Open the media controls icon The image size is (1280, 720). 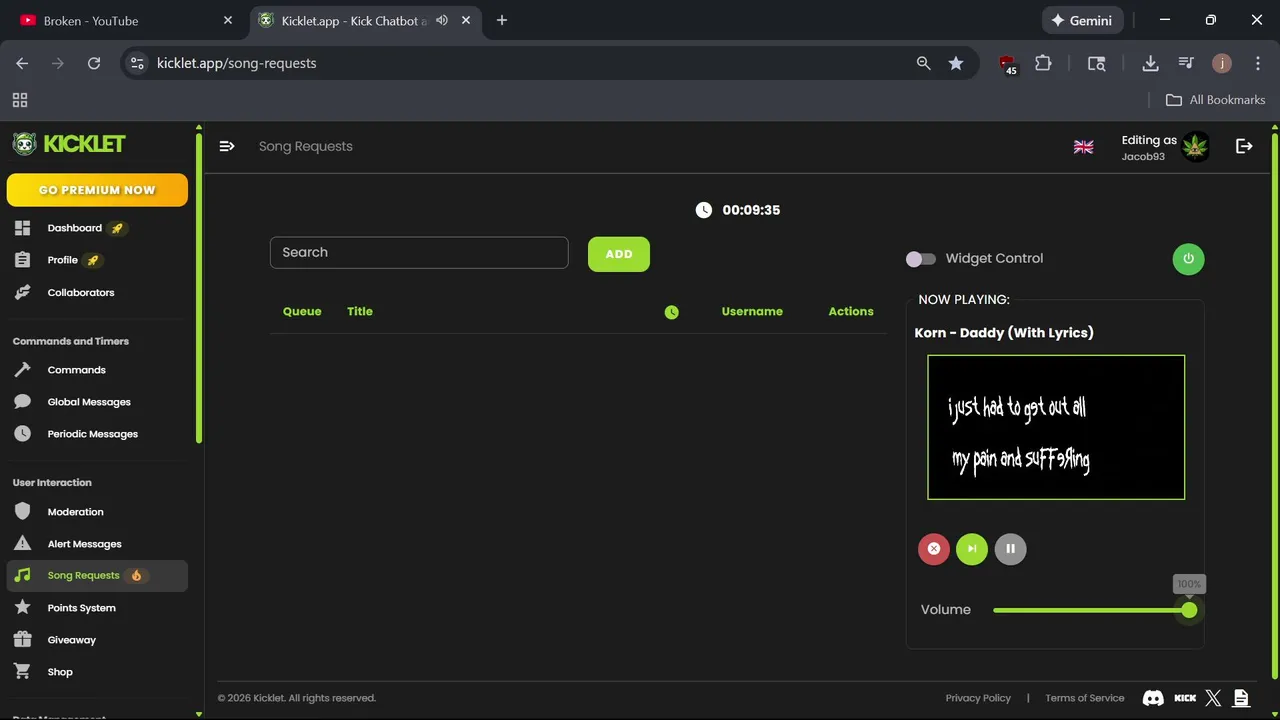click(1186, 63)
